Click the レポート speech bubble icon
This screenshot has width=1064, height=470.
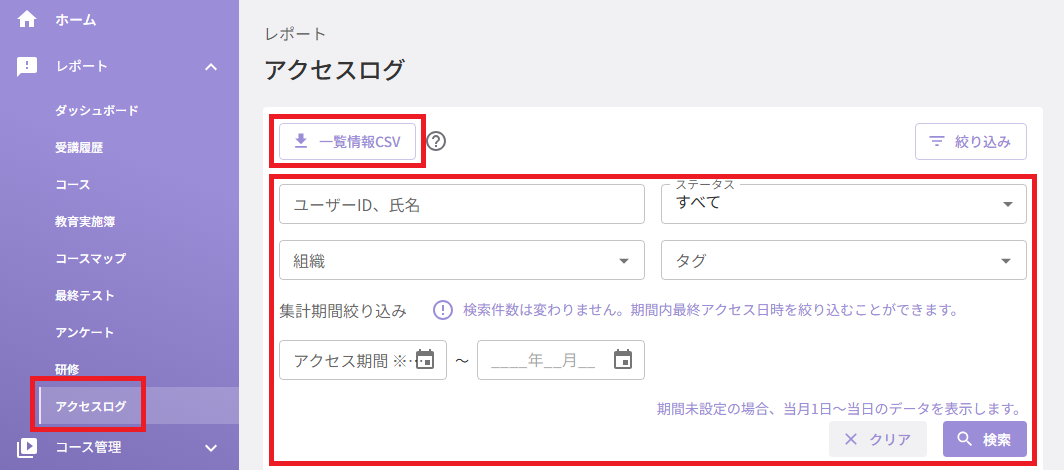click(x=26, y=66)
